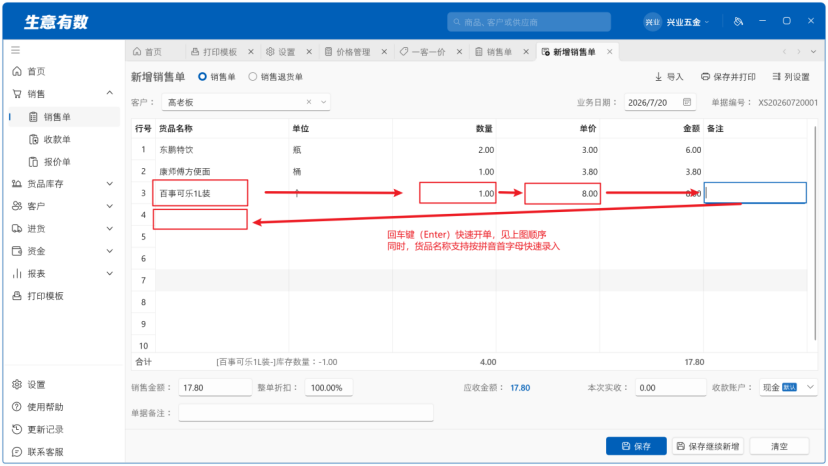Select the 康师傅方便面 row name cell
Screen dimensions: 828x466
coord(222,172)
